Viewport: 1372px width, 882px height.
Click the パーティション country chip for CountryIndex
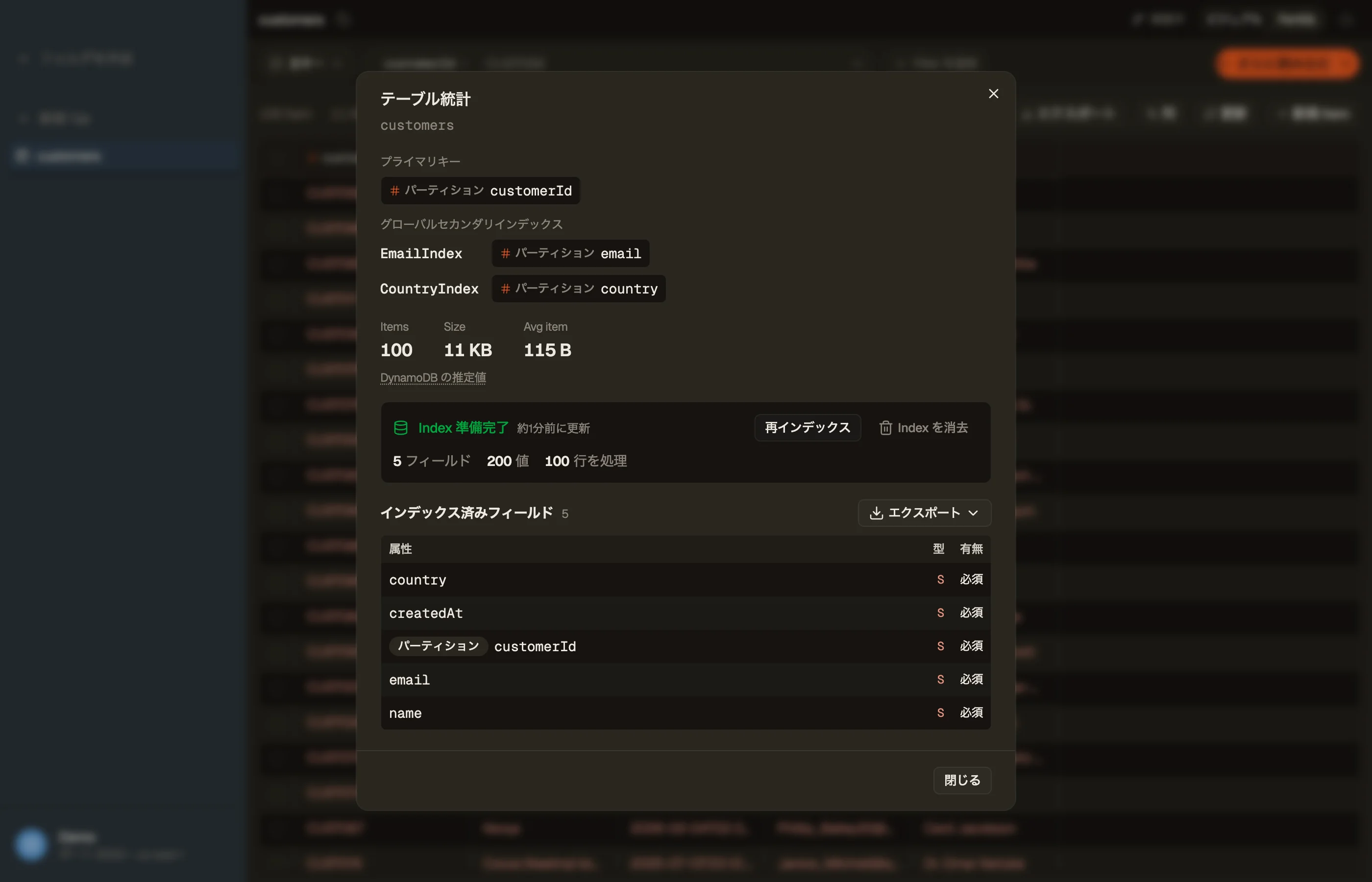click(x=578, y=289)
